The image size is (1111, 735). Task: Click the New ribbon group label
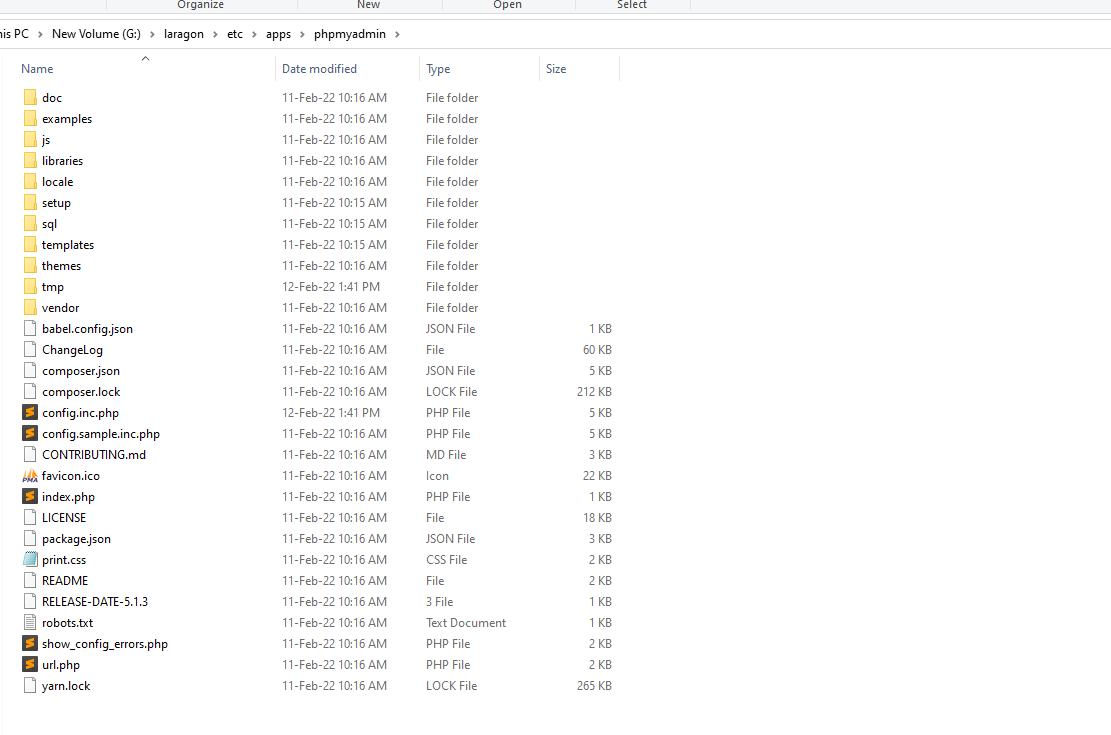click(368, 4)
